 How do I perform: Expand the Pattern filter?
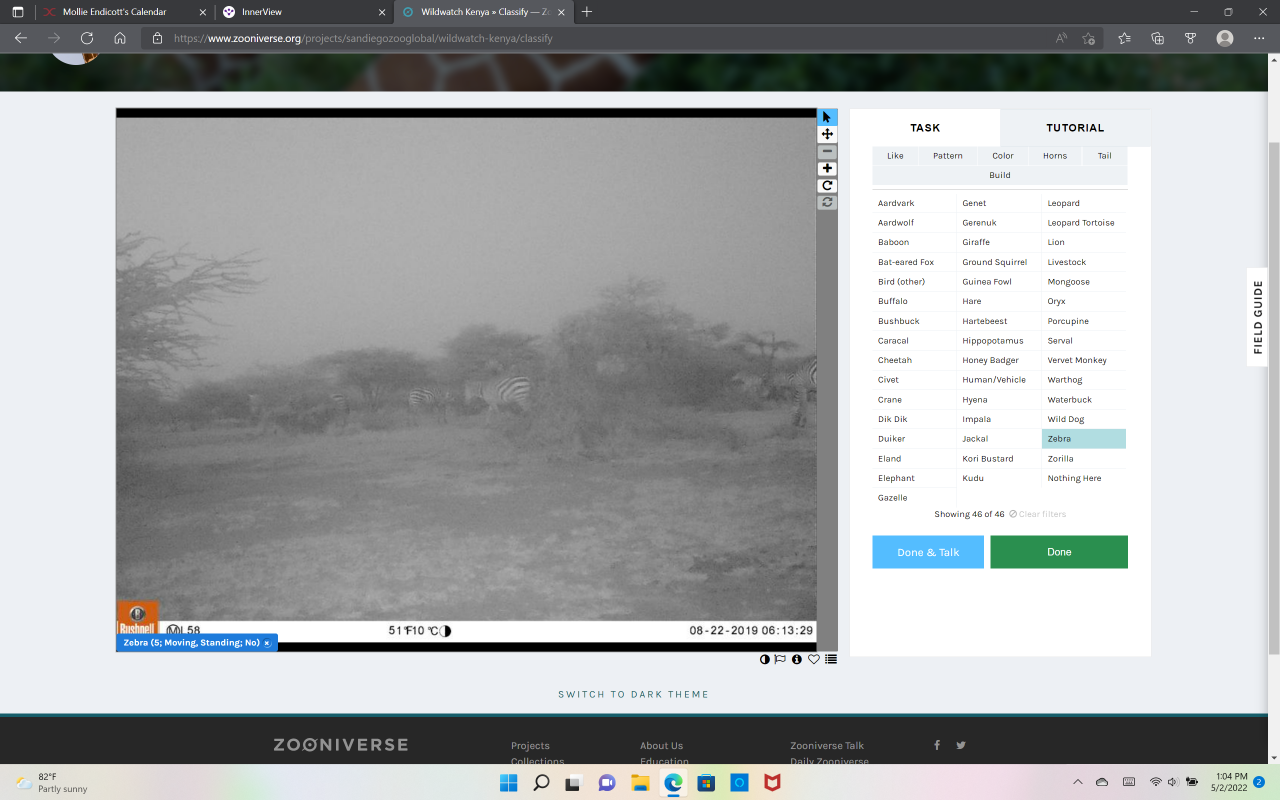(947, 156)
